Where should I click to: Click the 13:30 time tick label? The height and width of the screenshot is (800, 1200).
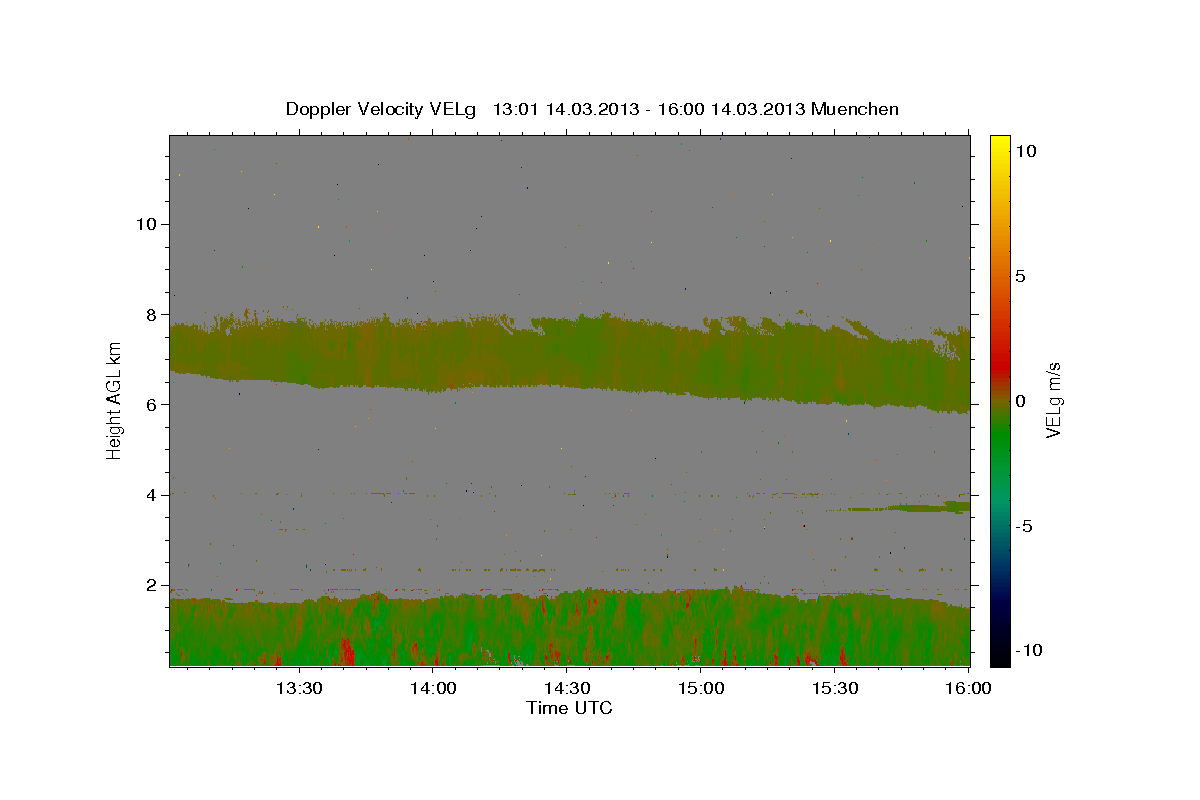pyautogui.click(x=300, y=688)
